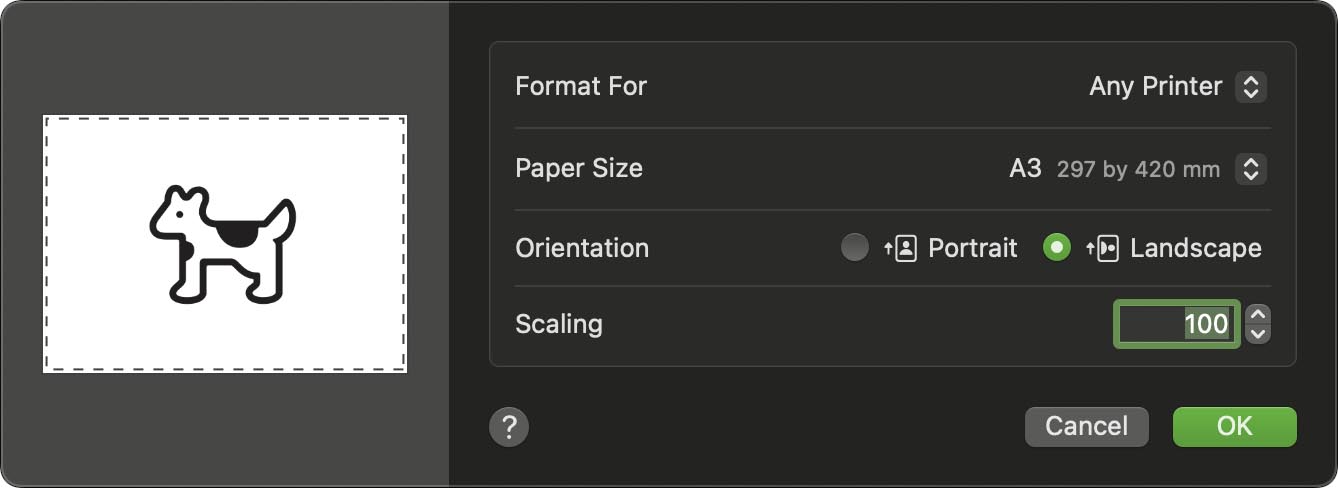Screen dimensions: 1338x488
Task: Click the Landscape text label
Action: pyautogui.click(x=1195, y=248)
